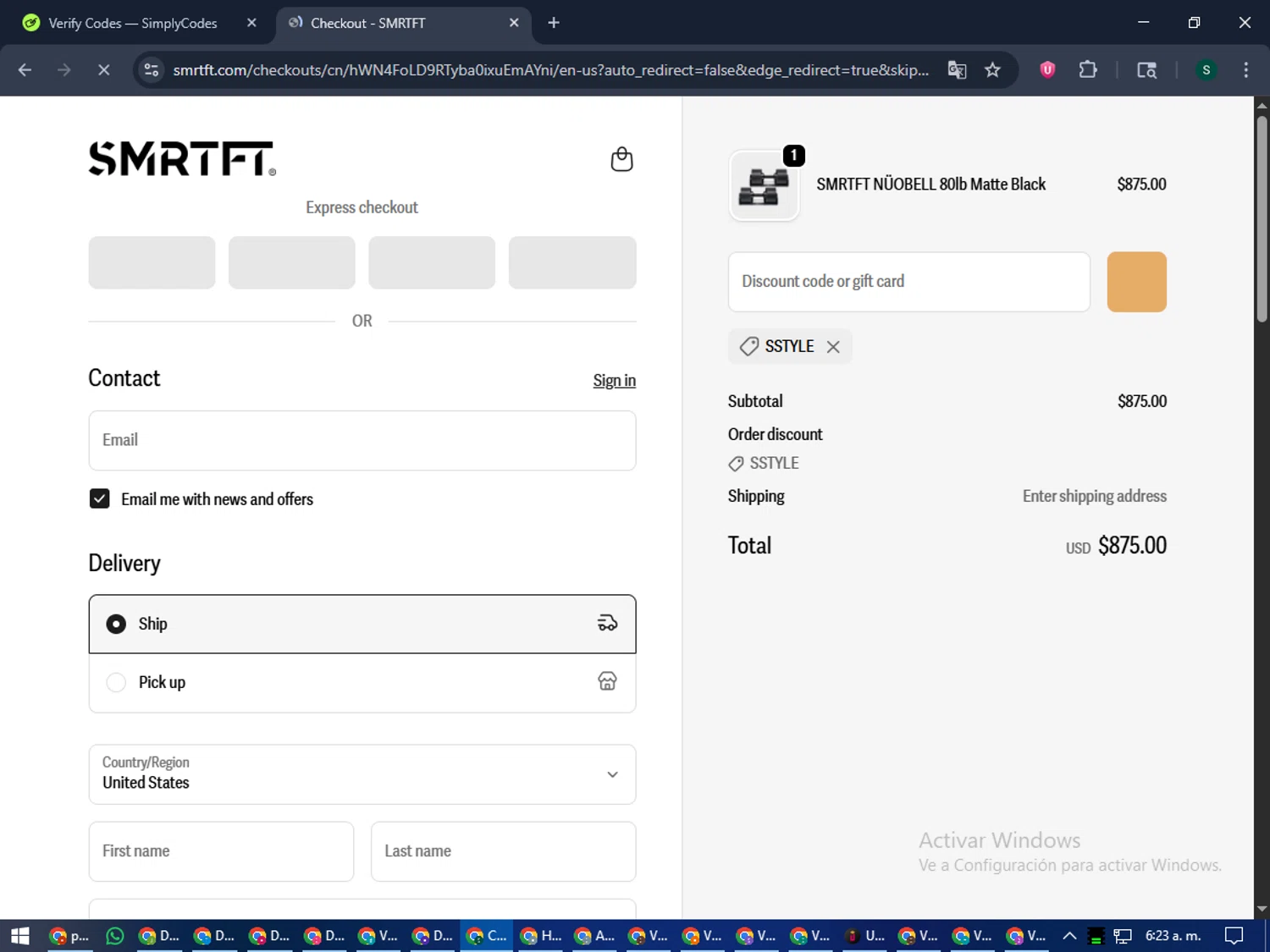Open a new browser tab
Screen dimensions: 1270x952
pyautogui.click(x=554, y=23)
